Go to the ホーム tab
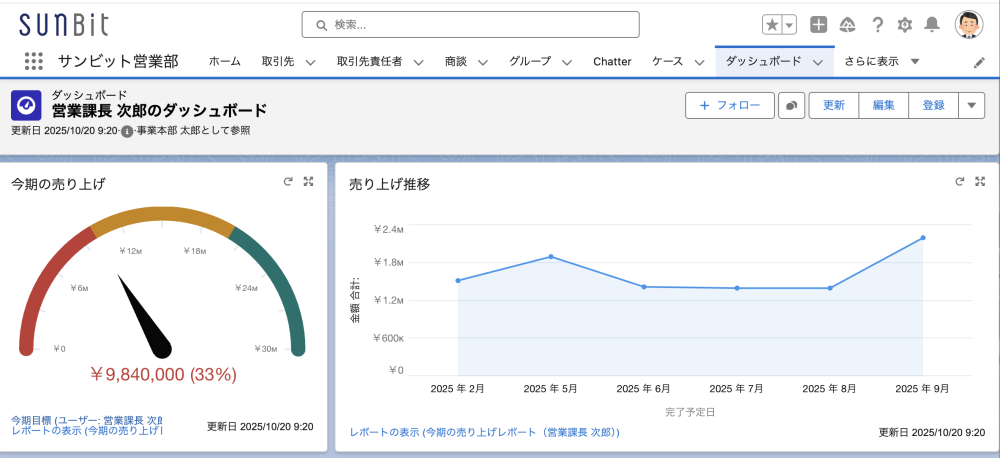1000x458 pixels. 224,61
